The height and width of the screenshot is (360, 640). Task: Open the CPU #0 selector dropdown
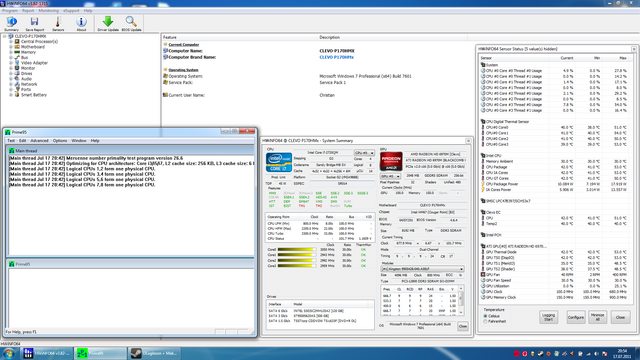(x=364, y=153)
